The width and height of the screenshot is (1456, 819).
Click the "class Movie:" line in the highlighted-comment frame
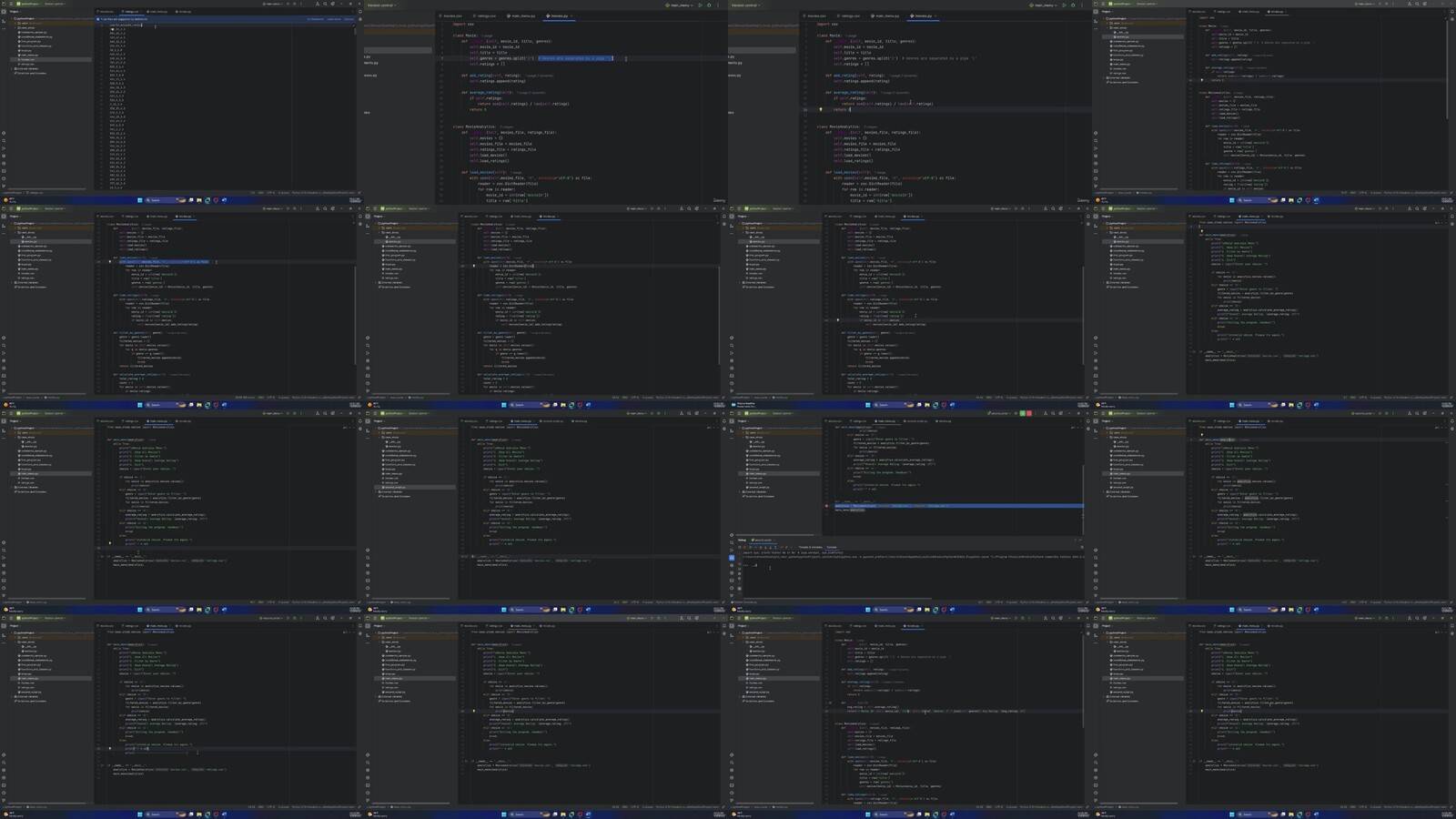pos(467,35)
